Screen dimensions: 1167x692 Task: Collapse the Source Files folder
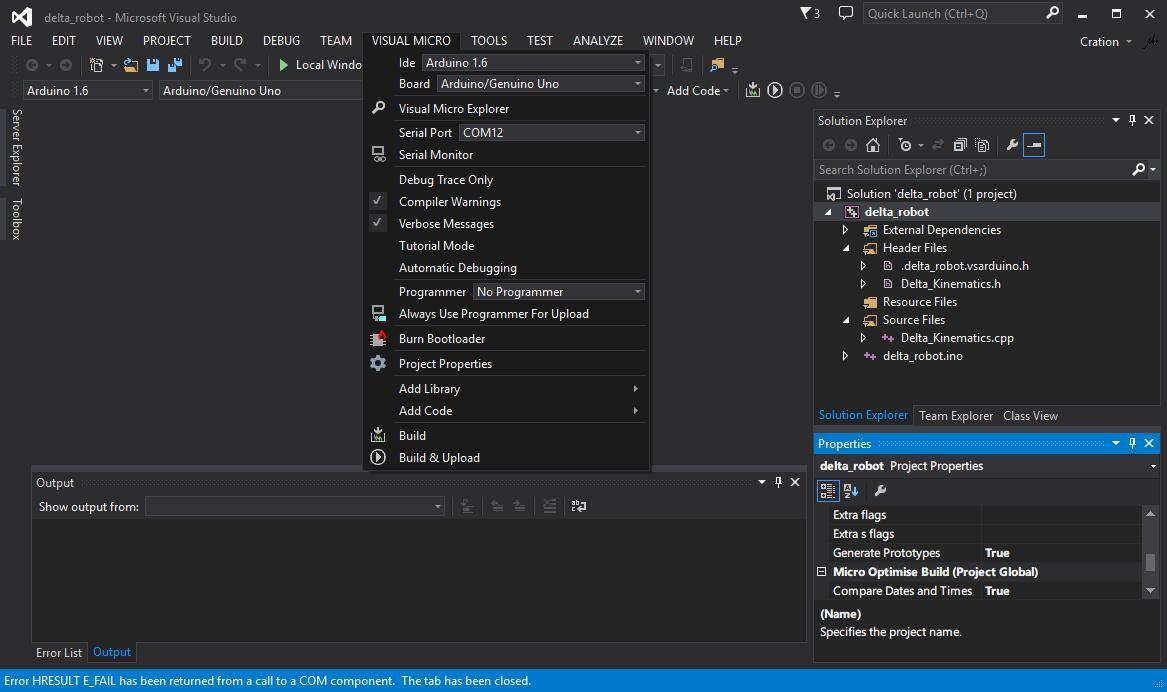coord(845,320)
